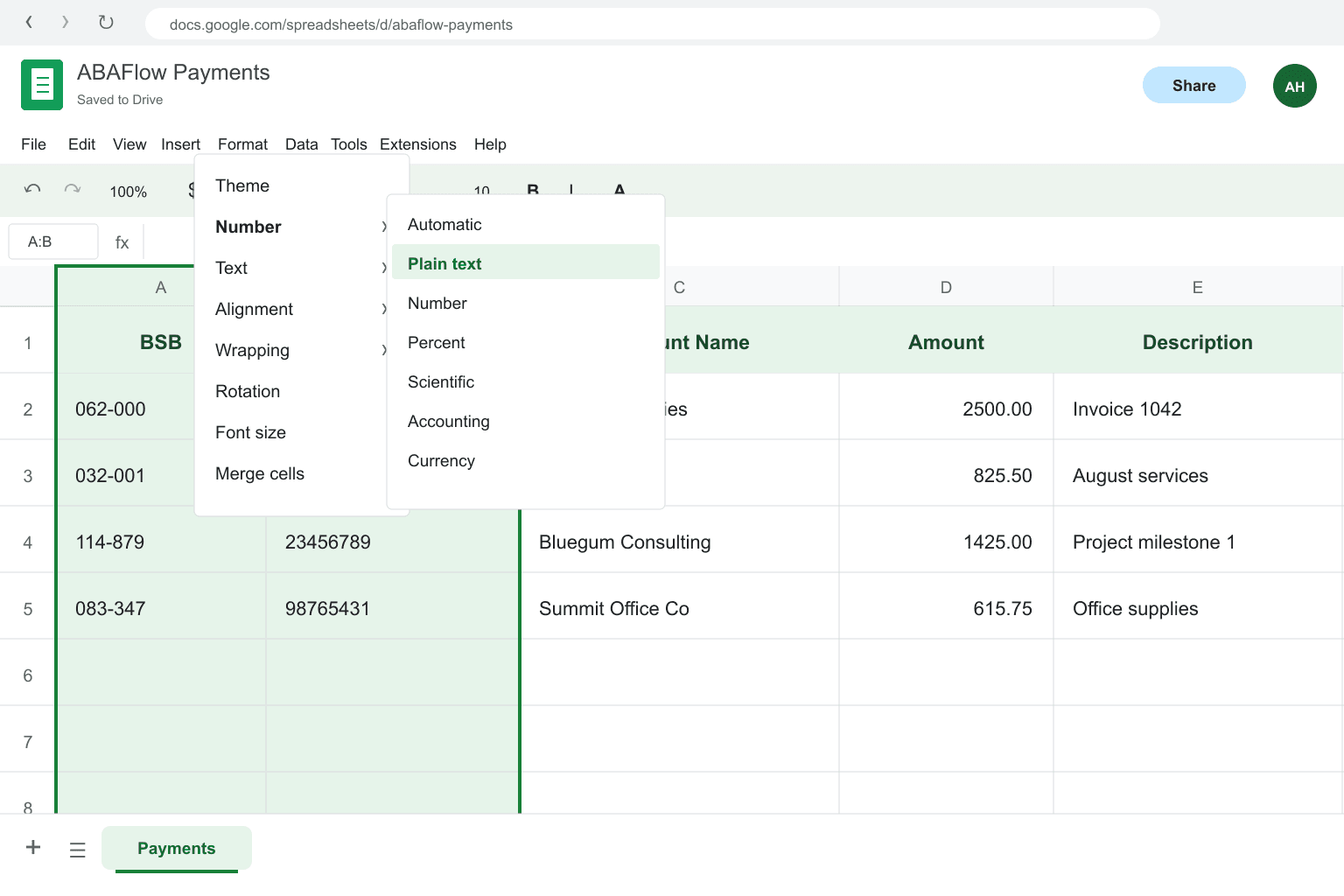This screenshot has width=1344, height=896.
Task: Open the 100% zoom dropdown
Action: click(x=129, y=192)
